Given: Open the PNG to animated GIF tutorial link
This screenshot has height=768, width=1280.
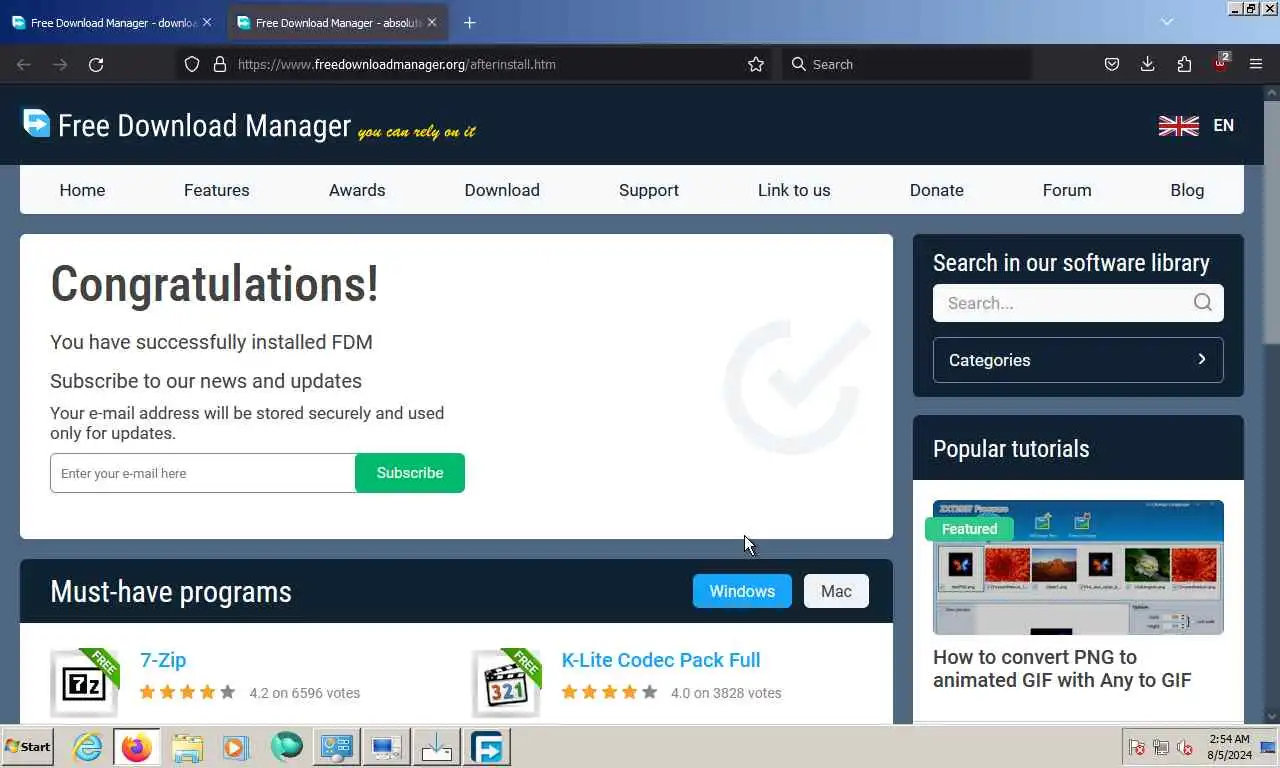Looking at the screenshot, I should coord(1062,669).
